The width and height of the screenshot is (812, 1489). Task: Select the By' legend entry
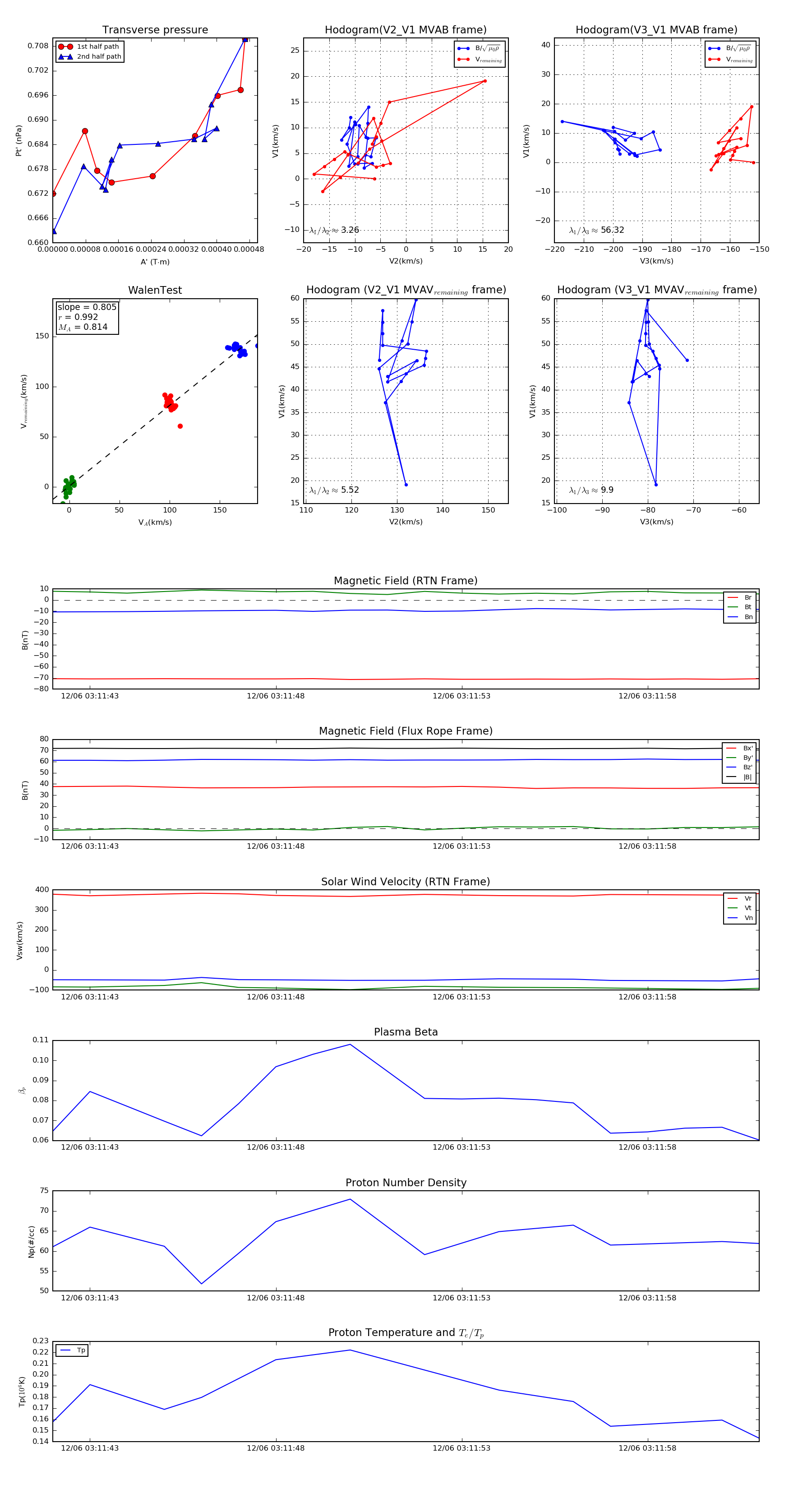[739, 758]
